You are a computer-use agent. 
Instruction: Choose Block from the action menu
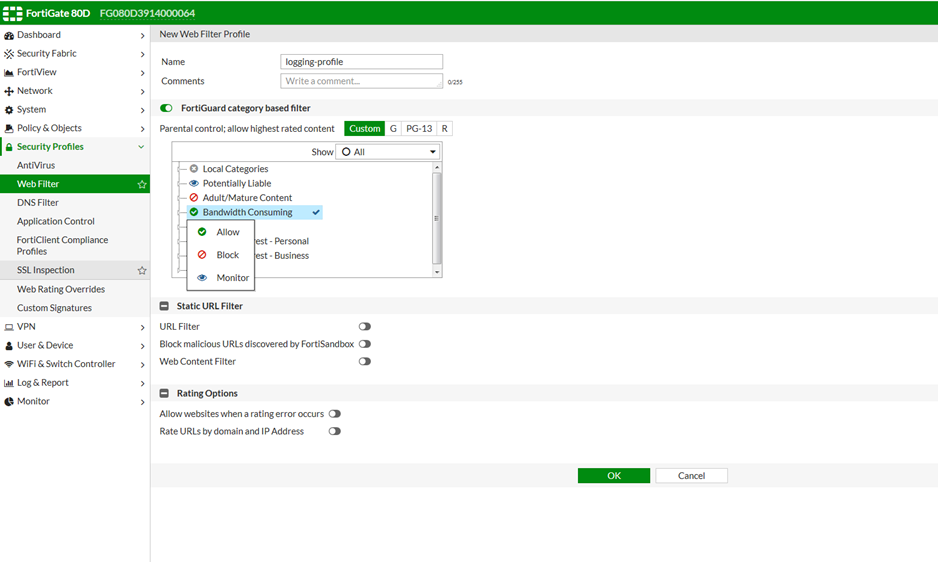(x=227, y=255)
